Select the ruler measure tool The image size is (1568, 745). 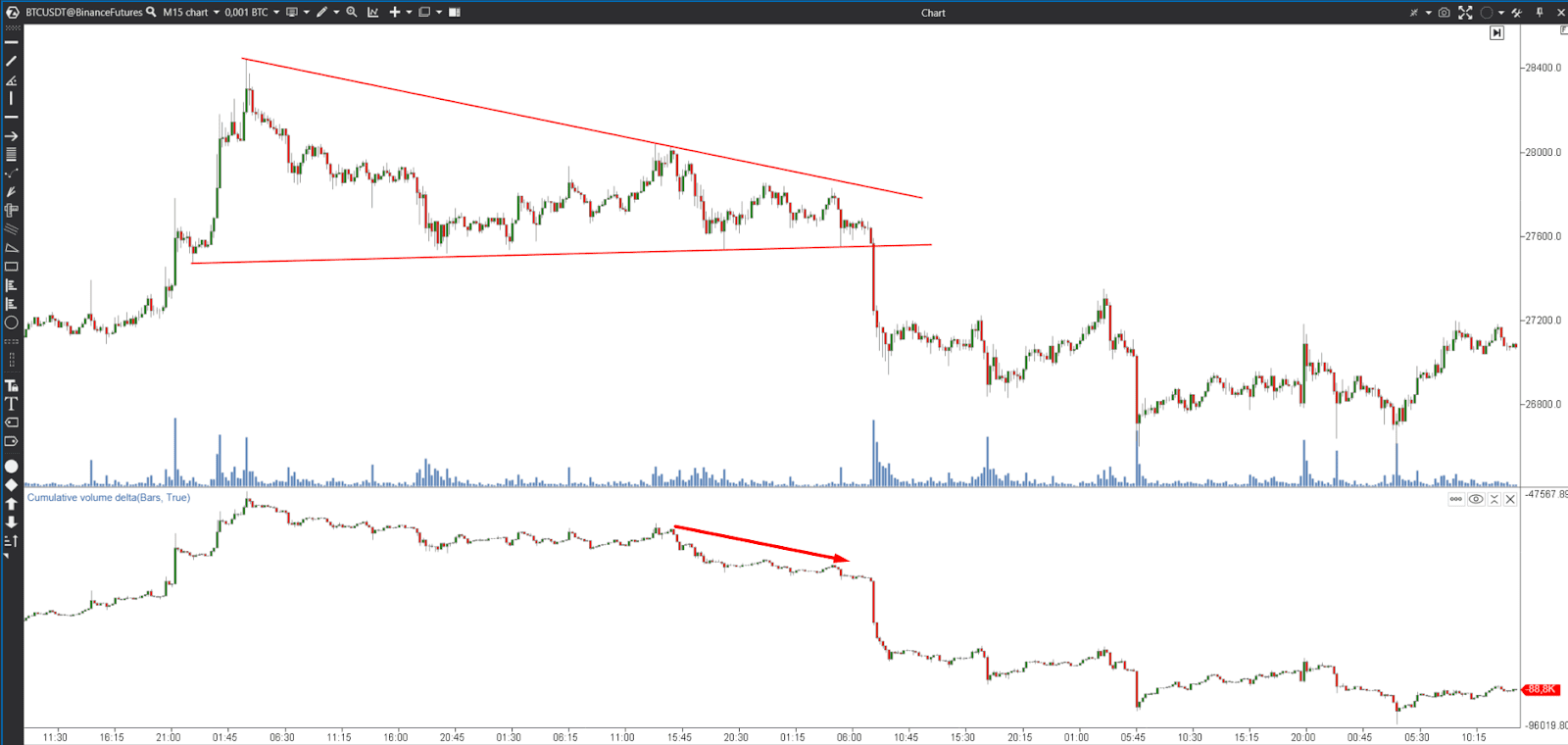point(12,210)
